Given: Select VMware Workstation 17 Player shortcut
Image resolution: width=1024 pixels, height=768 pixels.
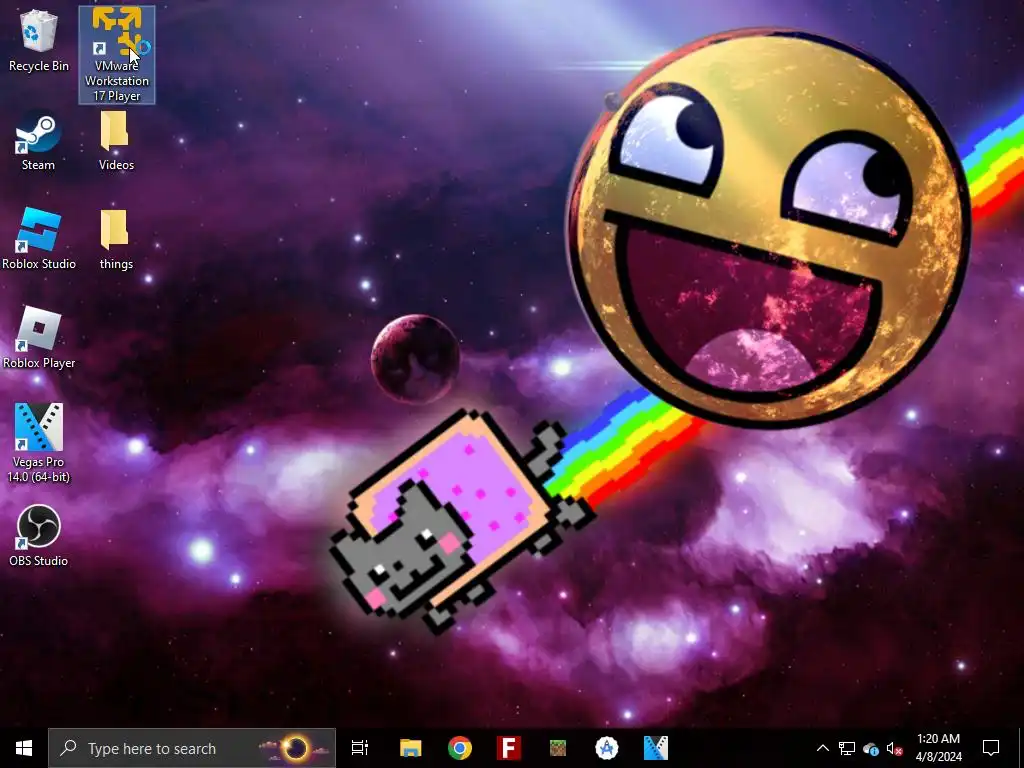Looking at the screenshot, I should point(117,55).
